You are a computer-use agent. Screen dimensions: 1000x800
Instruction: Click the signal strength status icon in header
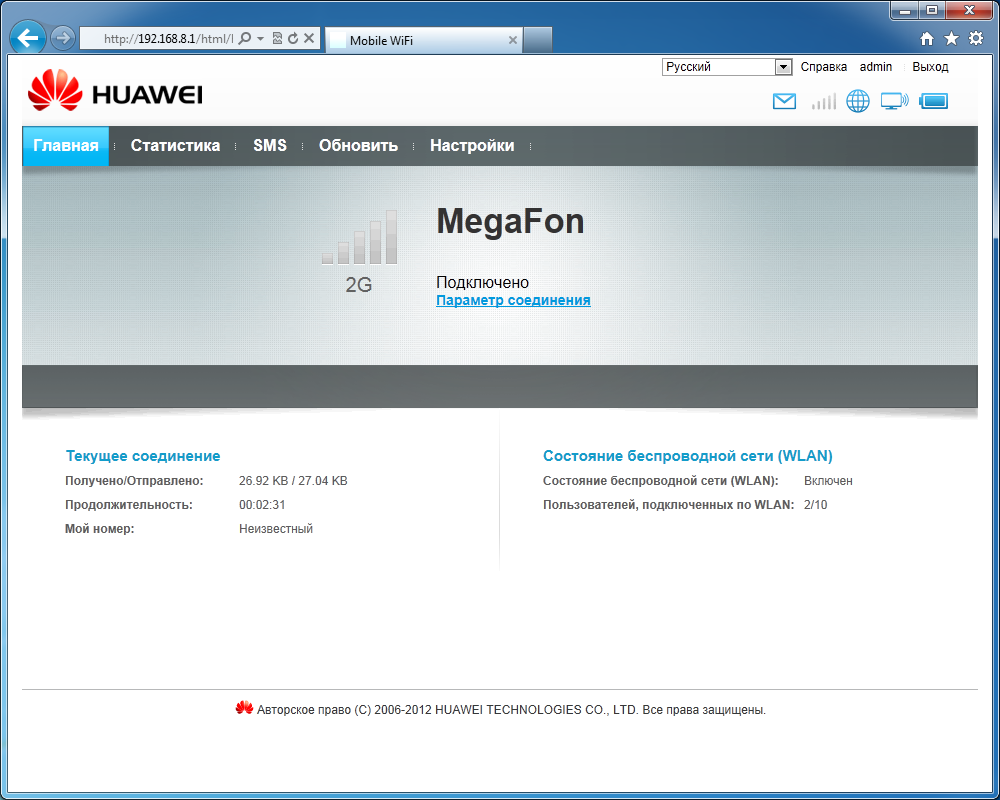pos(823,101)
